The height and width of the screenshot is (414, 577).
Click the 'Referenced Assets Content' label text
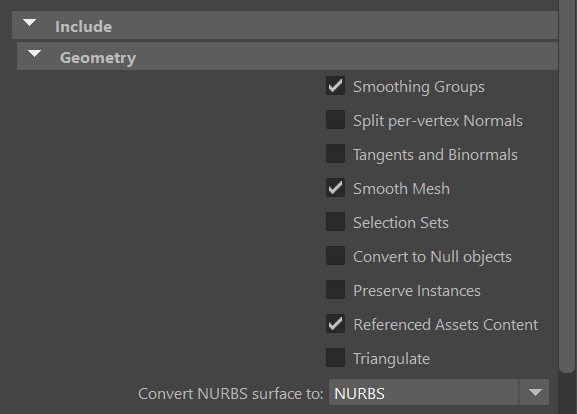point(446,325)
